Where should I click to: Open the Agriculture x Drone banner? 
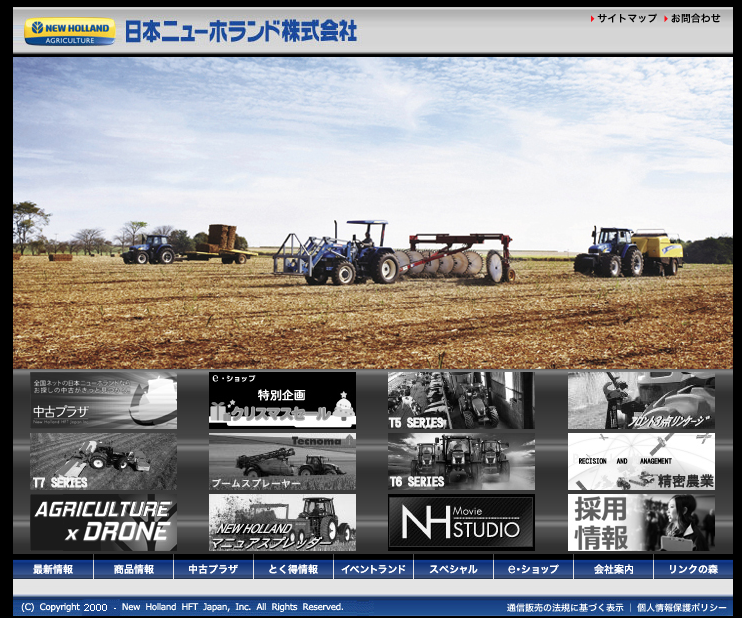coord(103,522)
